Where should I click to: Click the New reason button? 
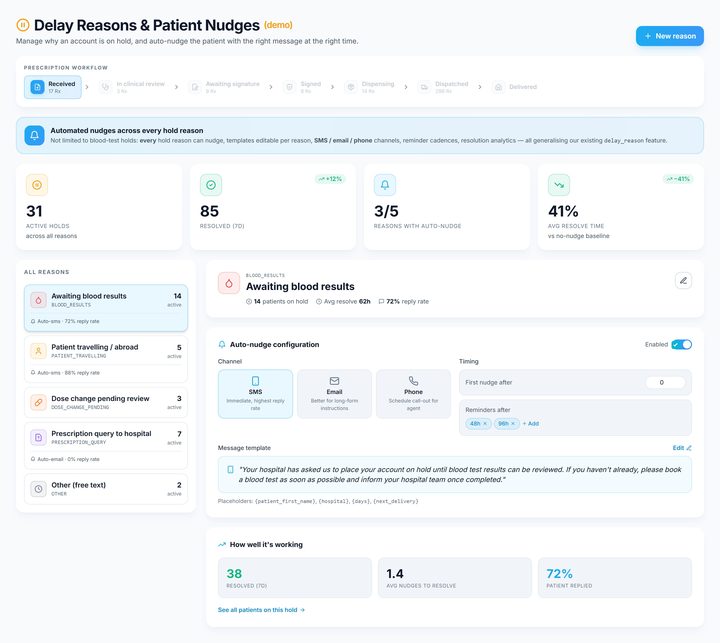coord(669,36)
